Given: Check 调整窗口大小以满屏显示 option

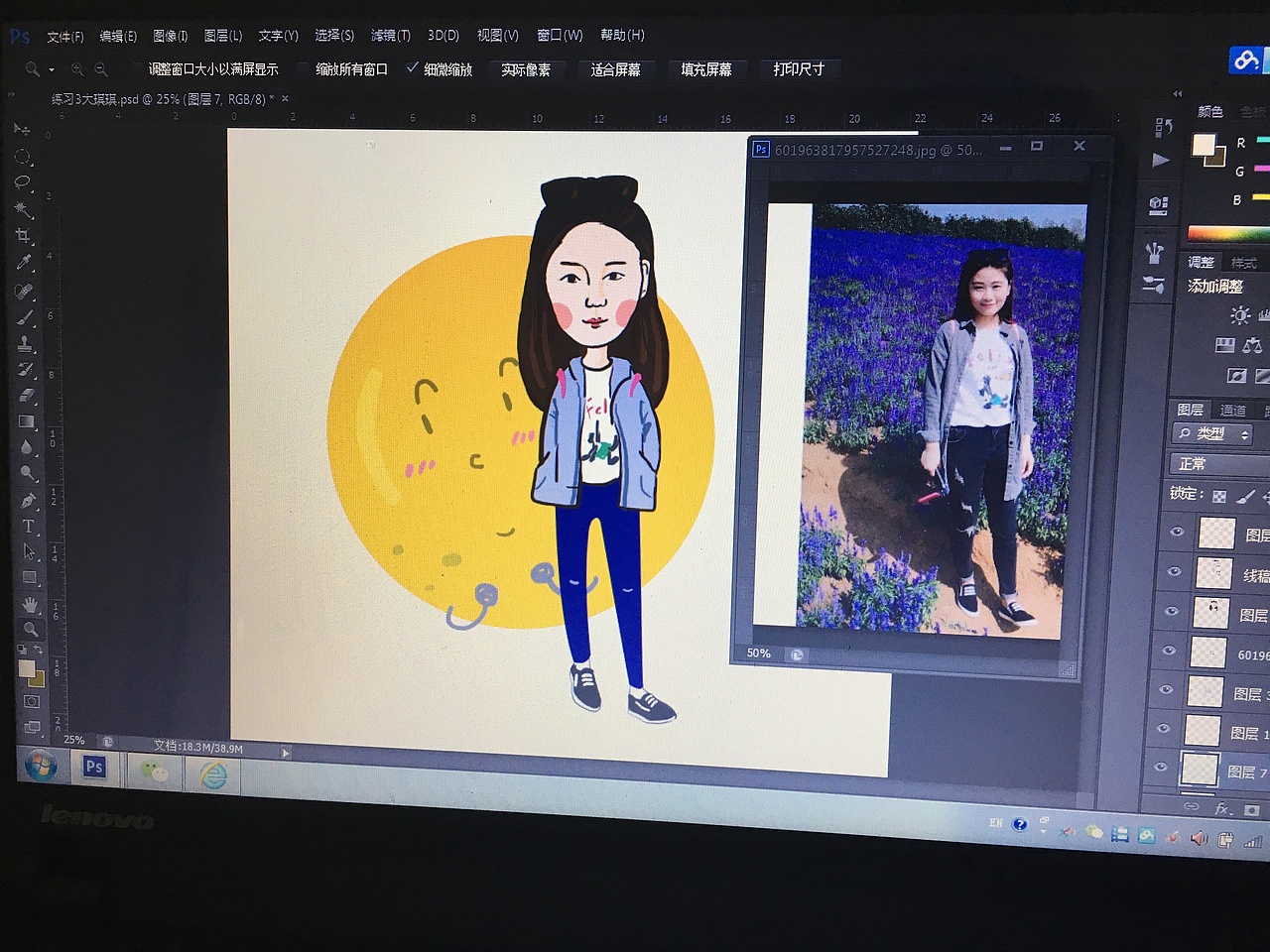Looking at the screenshot, I should [x=205, y=69].
